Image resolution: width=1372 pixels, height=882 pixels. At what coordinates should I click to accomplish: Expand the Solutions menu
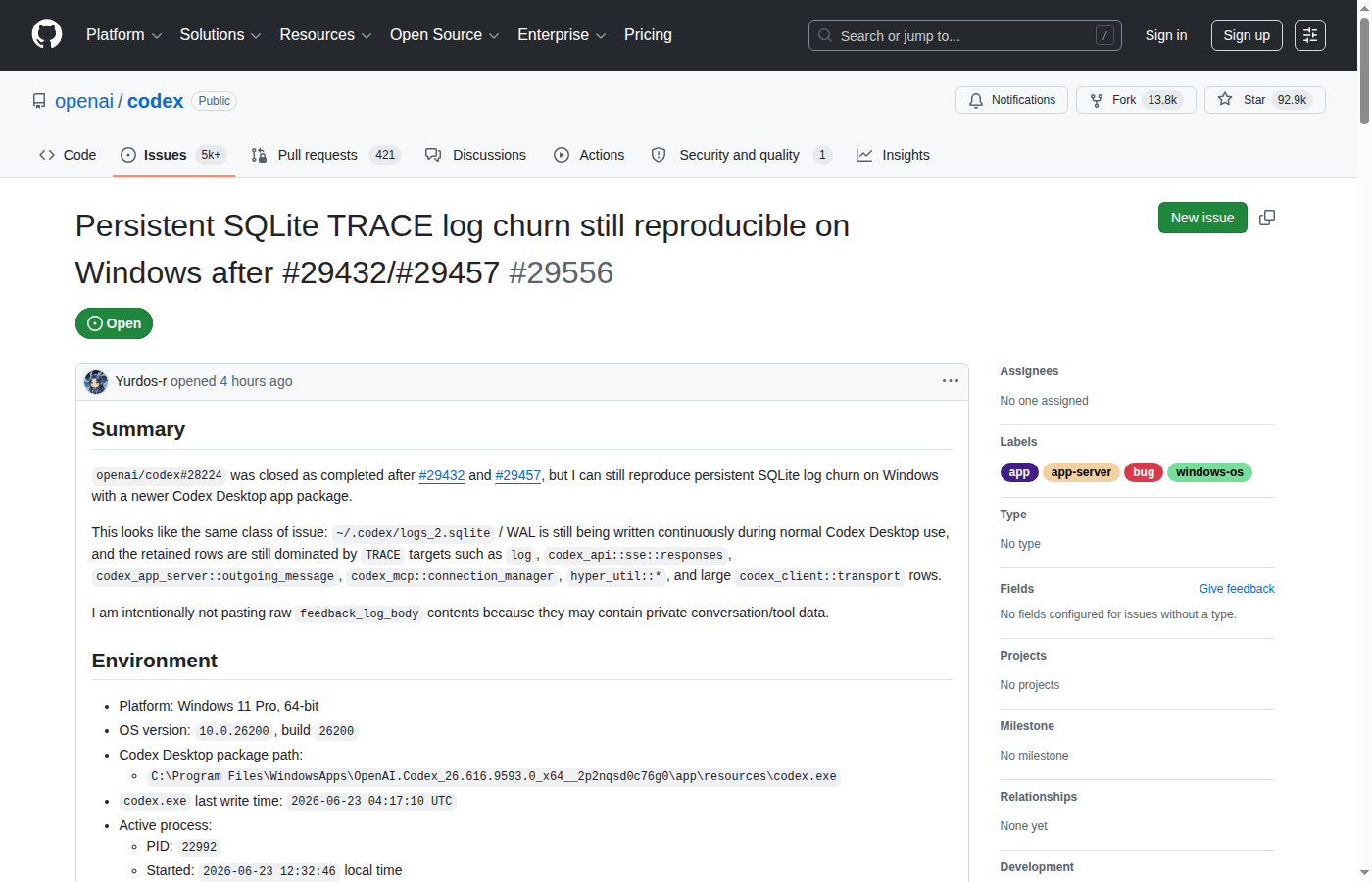(220, 35)
